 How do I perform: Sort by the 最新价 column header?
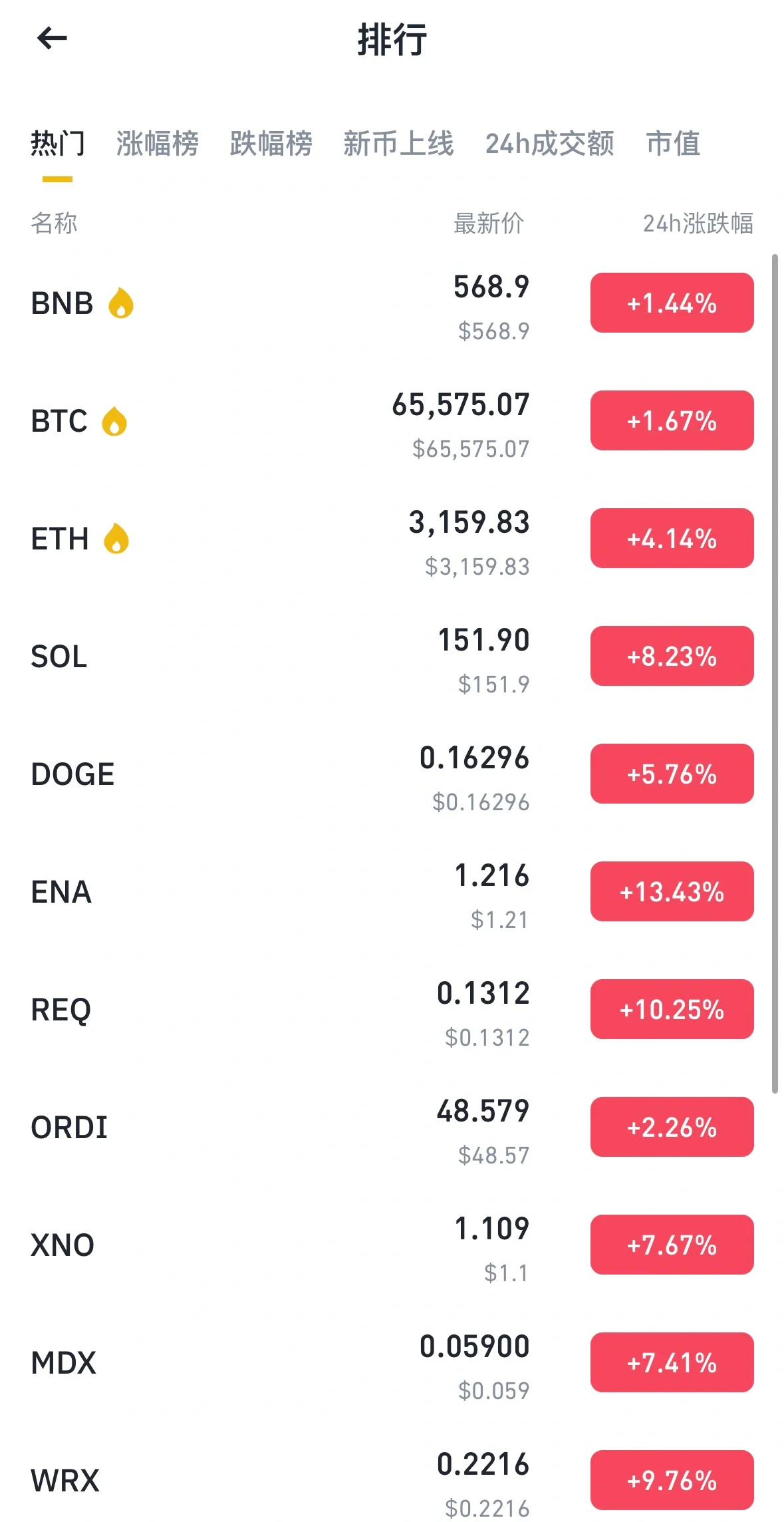coord(489,224)
